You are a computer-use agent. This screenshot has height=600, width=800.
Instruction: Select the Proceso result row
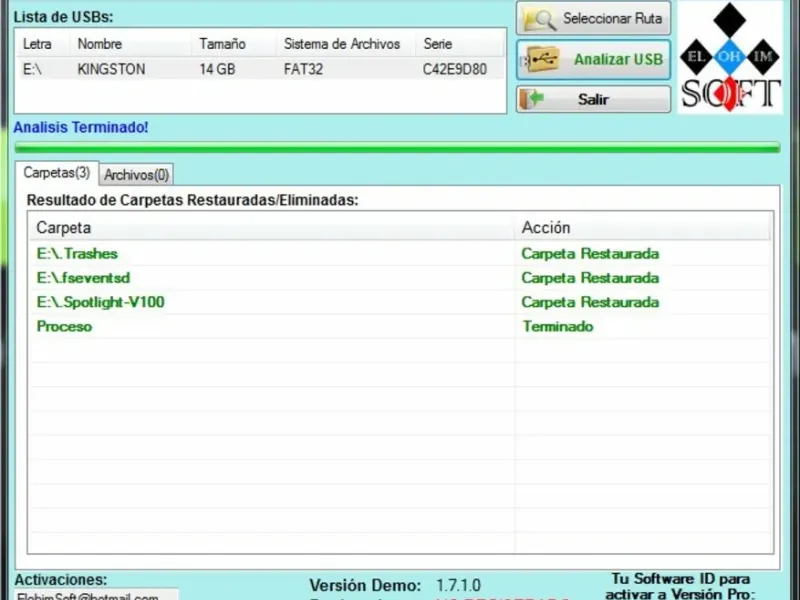[400, 327]
